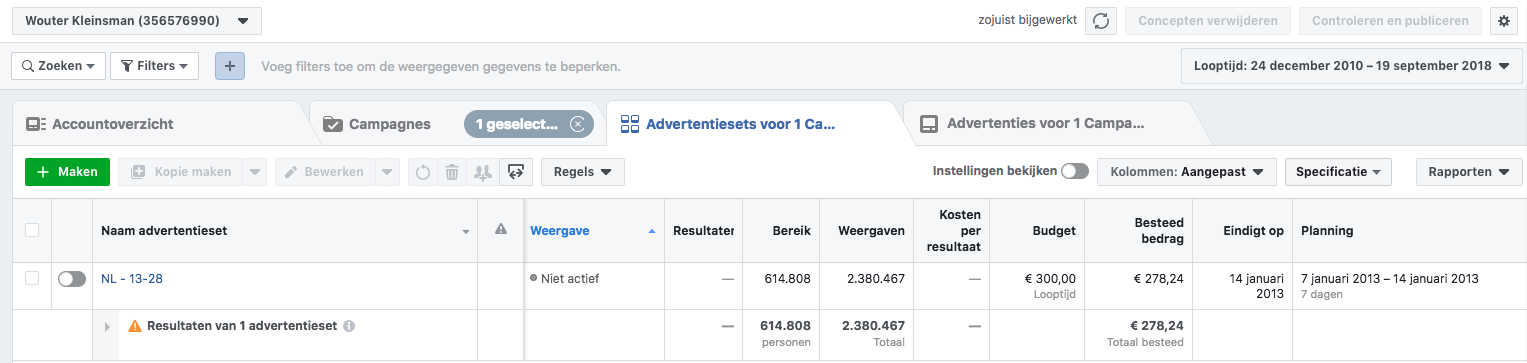Click the info icon after 'Resultaten van 1 advertentieset'

point(349,326)
